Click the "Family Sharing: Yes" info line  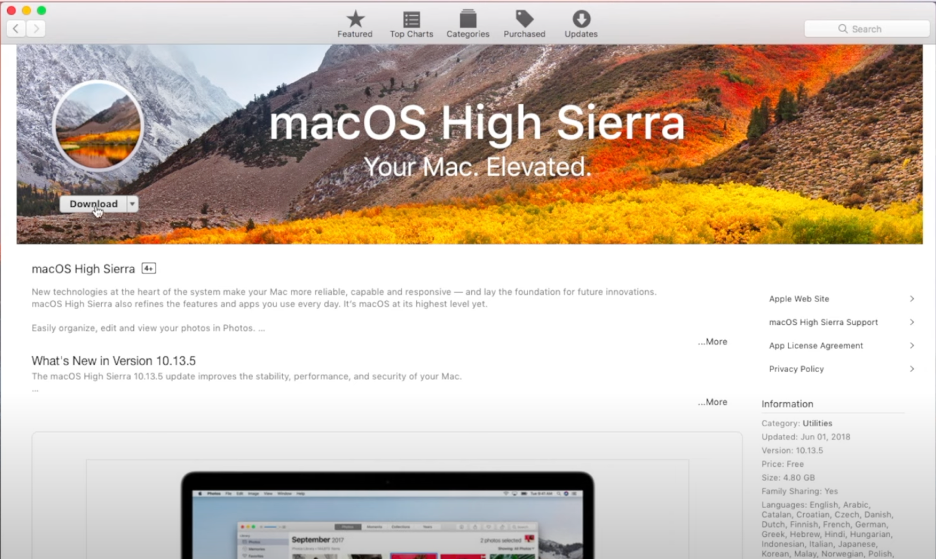[x=799, y=491]
